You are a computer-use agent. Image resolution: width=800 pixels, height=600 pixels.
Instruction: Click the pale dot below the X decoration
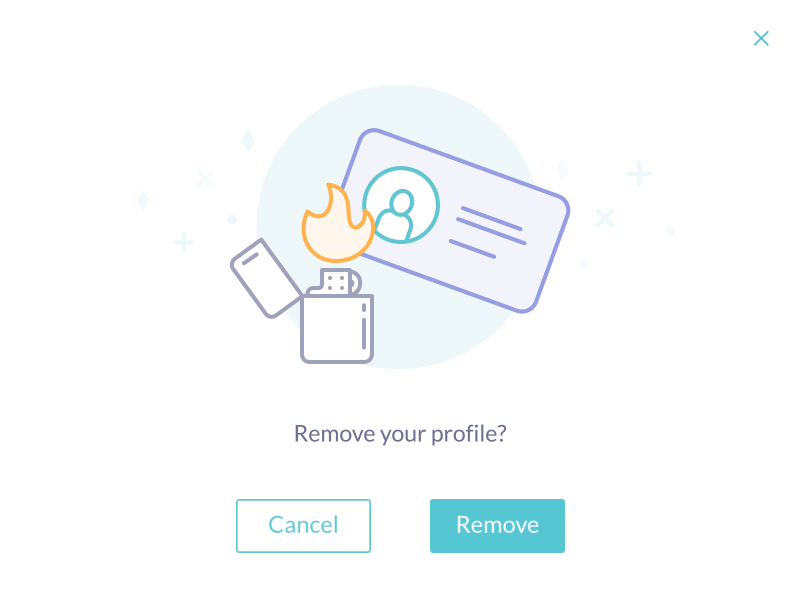coord(584,264)
